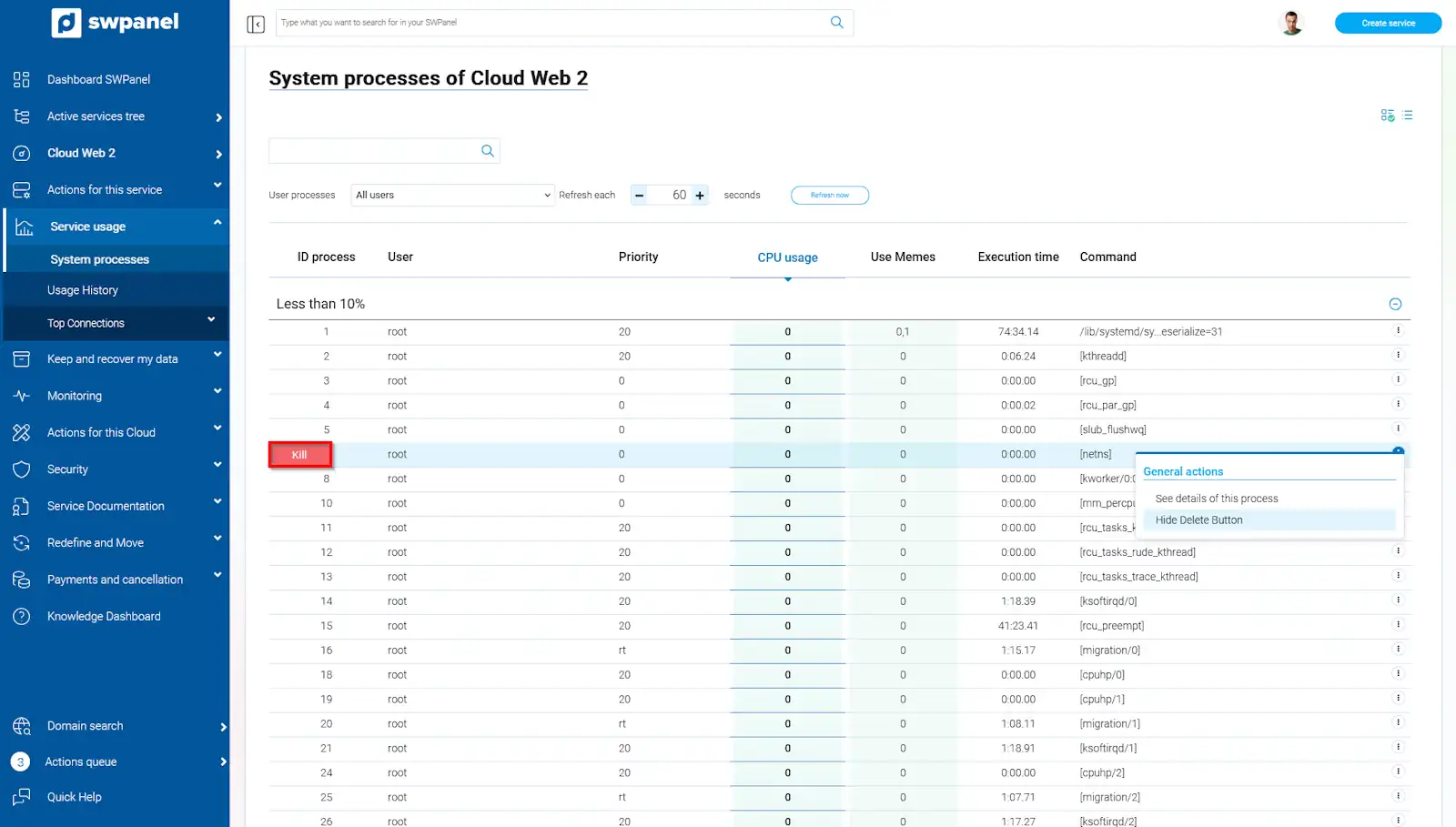Choose See details of this process
The height and width of the screenshot is (827, 1456).
coord(1217,499)
